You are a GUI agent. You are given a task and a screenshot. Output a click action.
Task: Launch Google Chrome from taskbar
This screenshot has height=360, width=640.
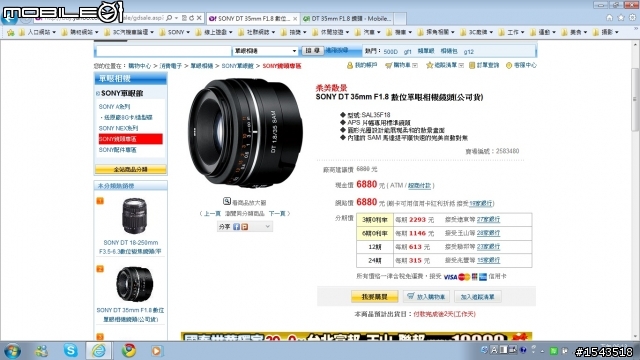tap(129, 351)
